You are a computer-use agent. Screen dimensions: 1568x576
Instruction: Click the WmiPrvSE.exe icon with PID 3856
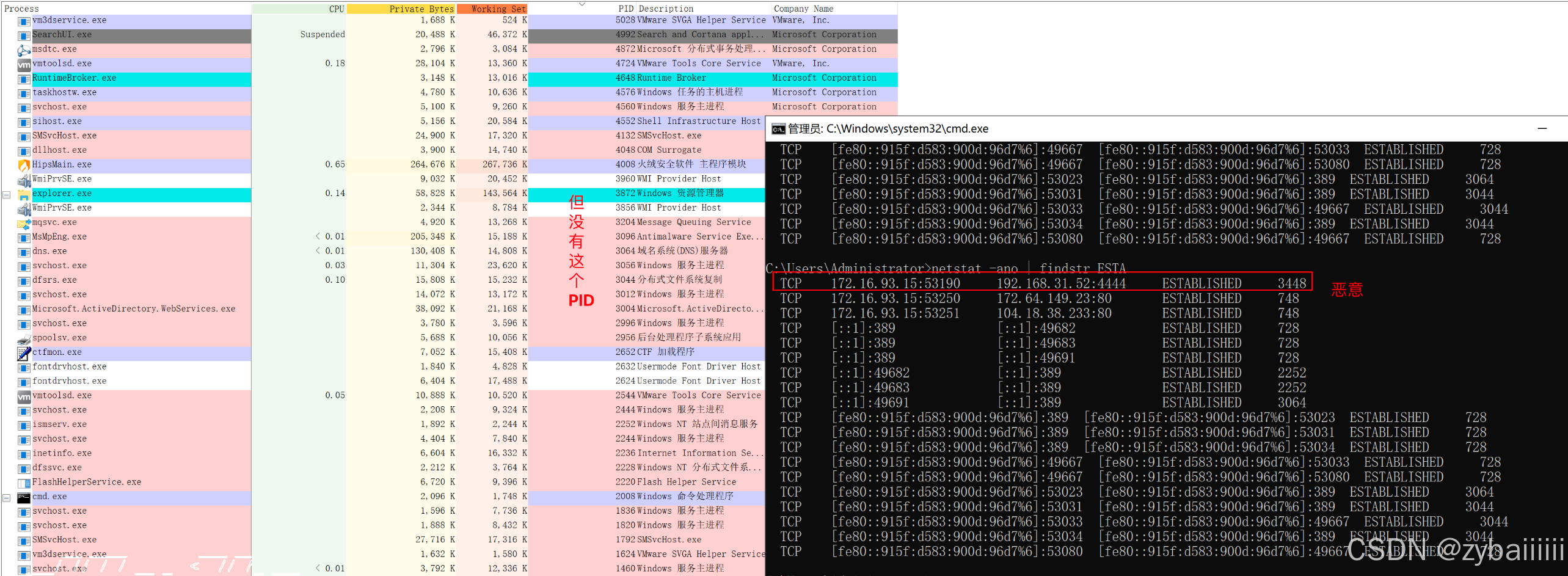click(x=24, y=209)
